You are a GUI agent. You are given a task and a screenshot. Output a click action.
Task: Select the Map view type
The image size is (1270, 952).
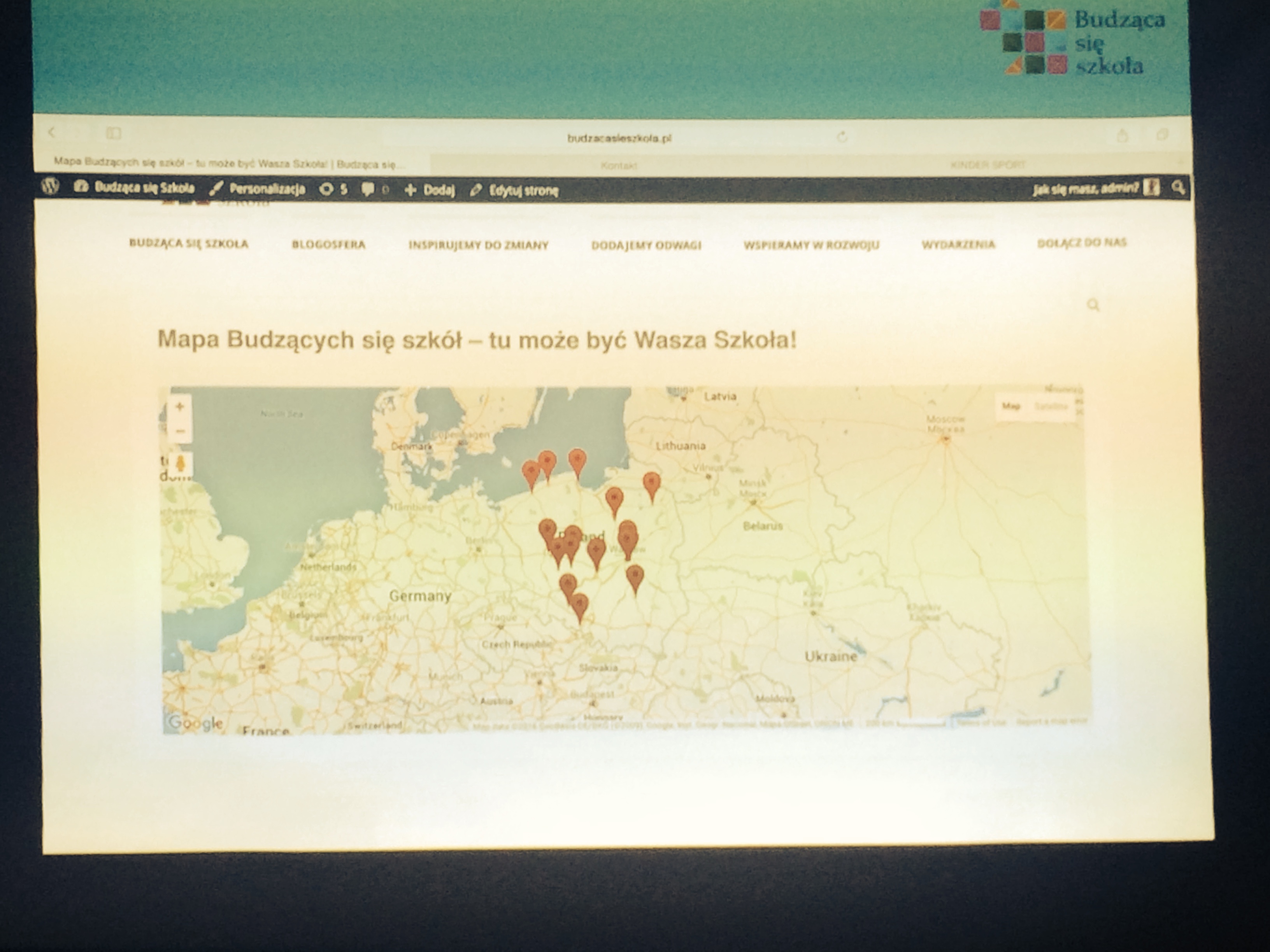pyautogui.click(x=1011, y=406)
